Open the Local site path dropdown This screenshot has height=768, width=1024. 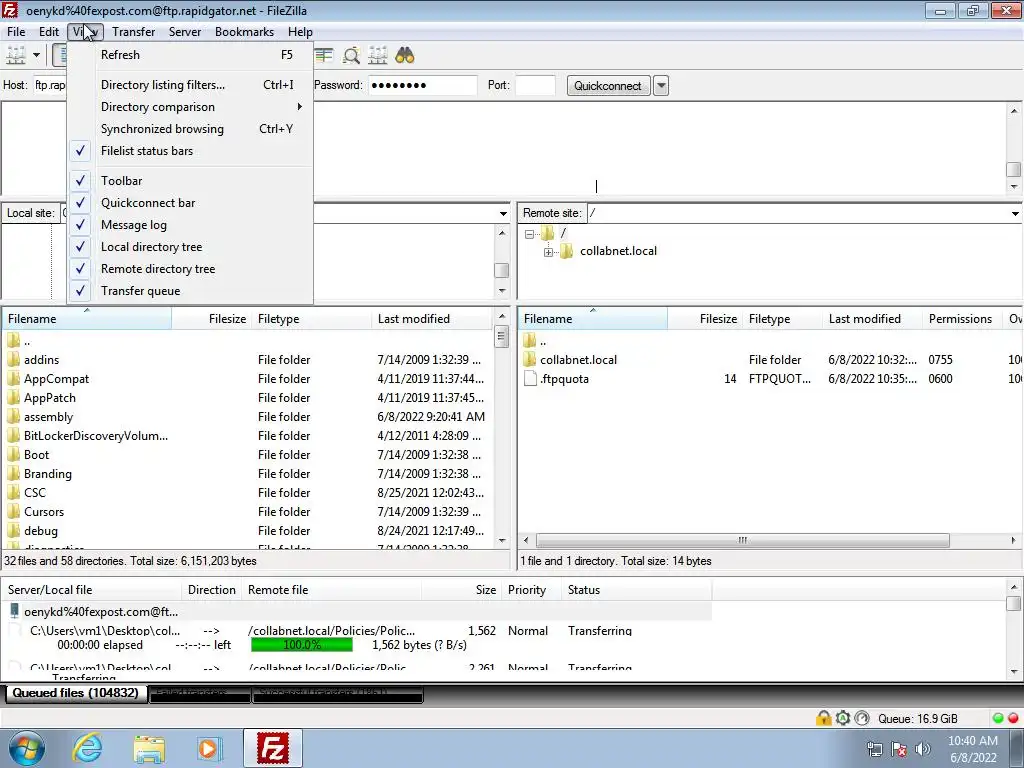click(503, 214)
